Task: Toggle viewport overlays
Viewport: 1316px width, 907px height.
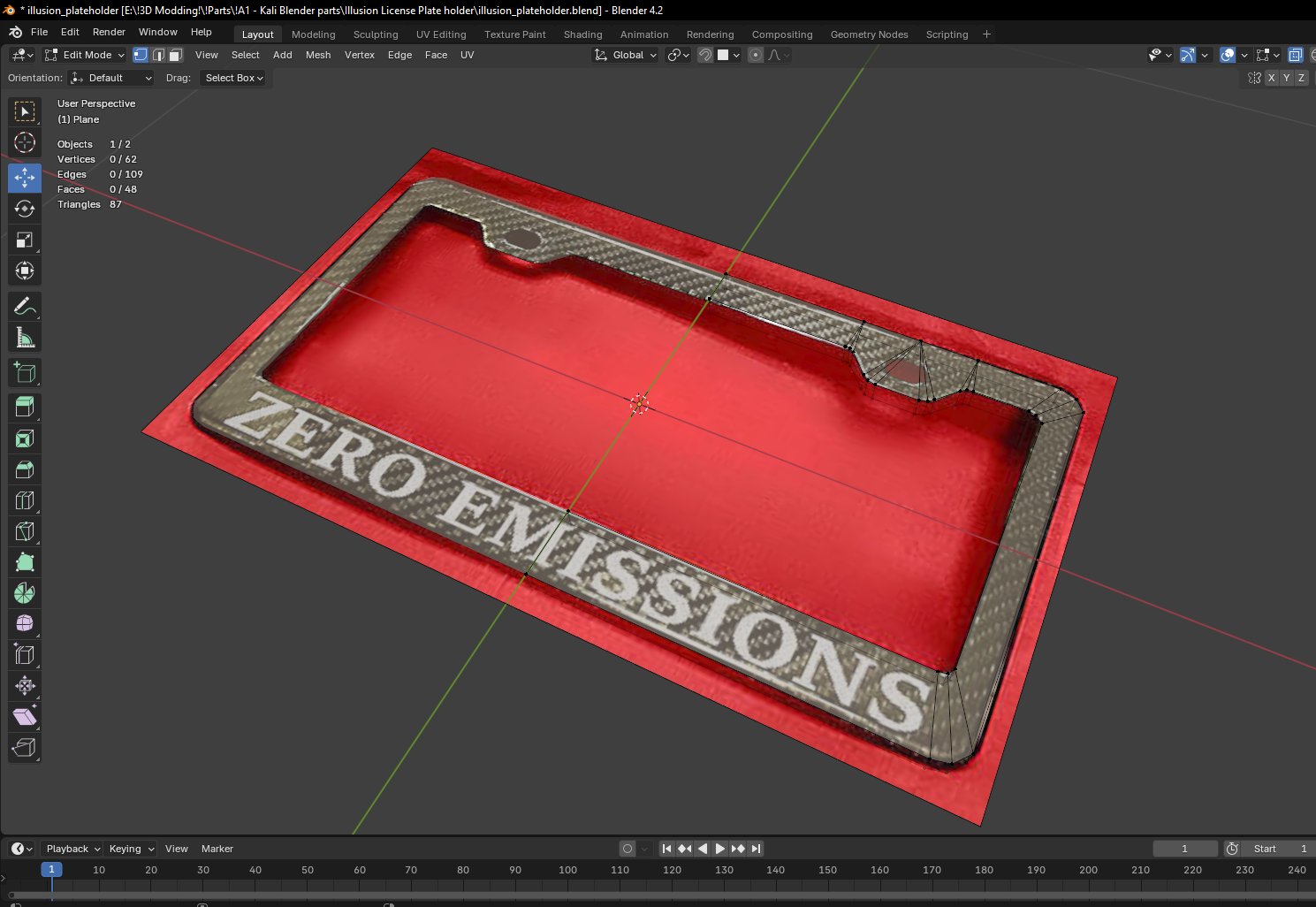Action: click(1228, 55)
